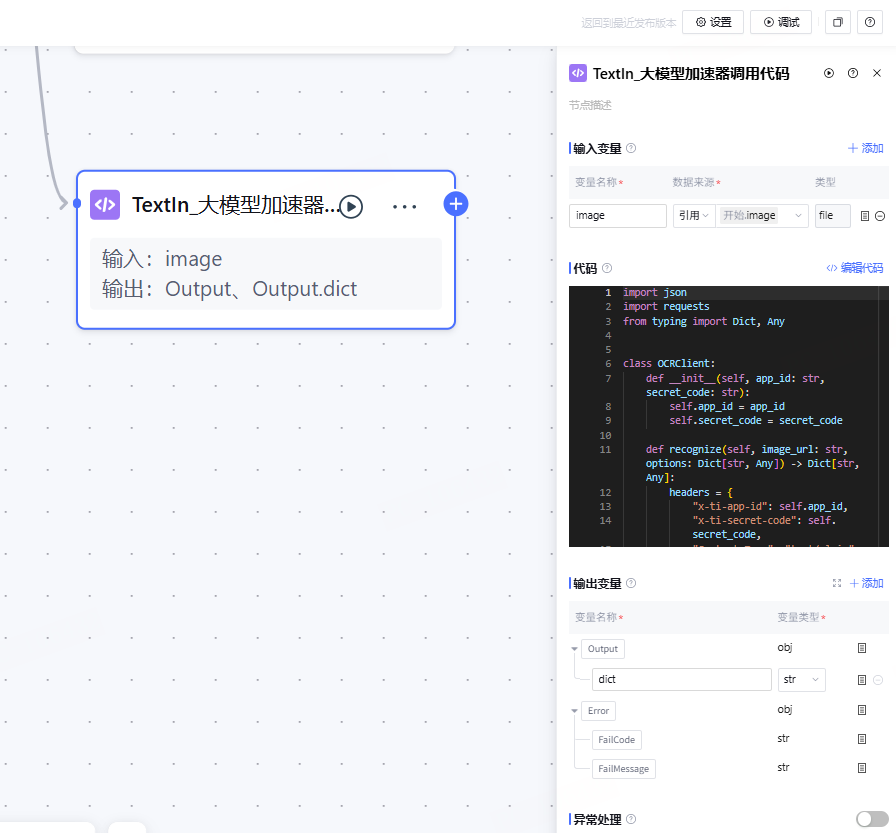Screen dimensions: 896x833
Task: Click the code icon on canvas node
Action: pos(105,205)
